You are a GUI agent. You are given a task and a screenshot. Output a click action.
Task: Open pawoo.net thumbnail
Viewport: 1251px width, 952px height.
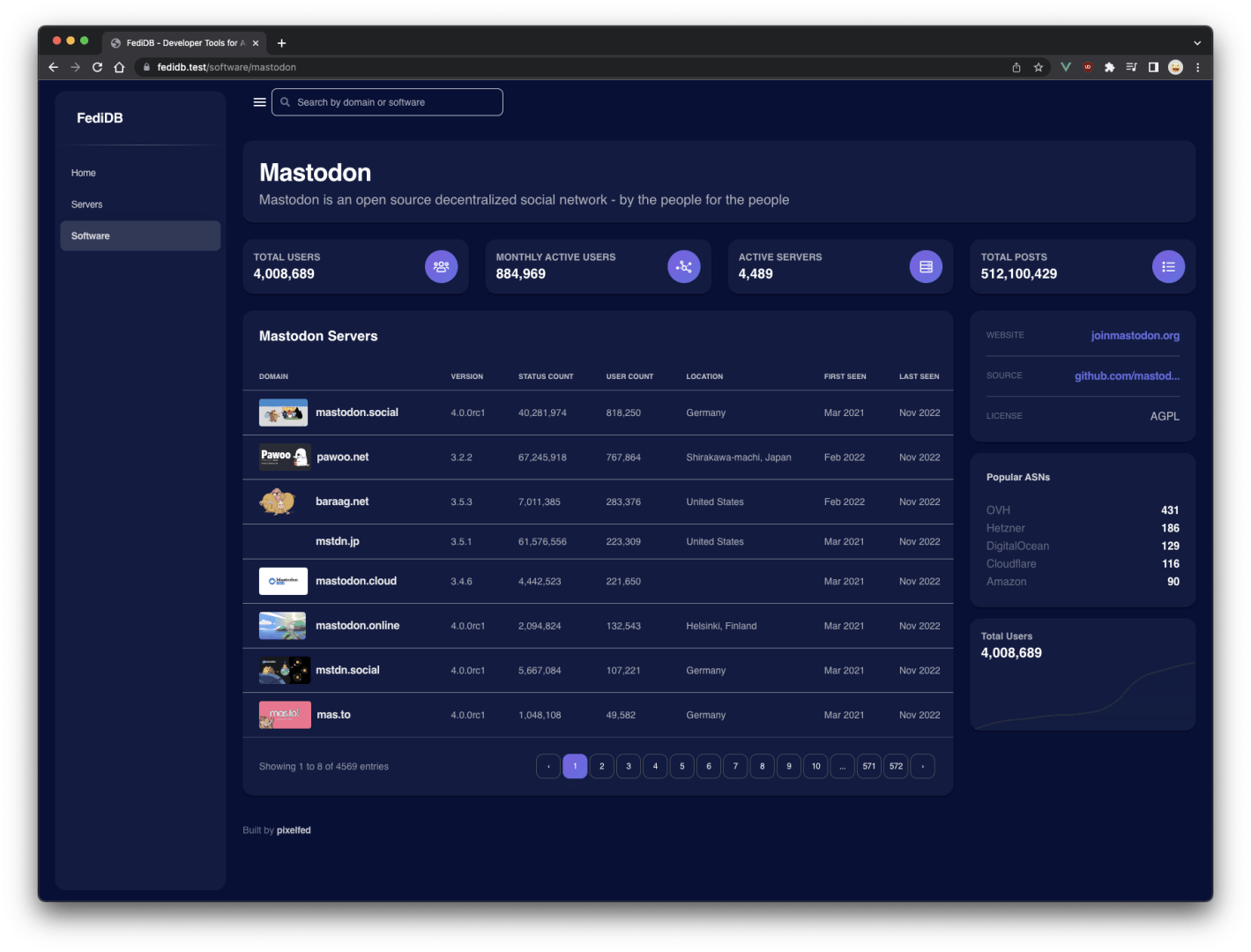pyautogui.click(x=285, y=457)
